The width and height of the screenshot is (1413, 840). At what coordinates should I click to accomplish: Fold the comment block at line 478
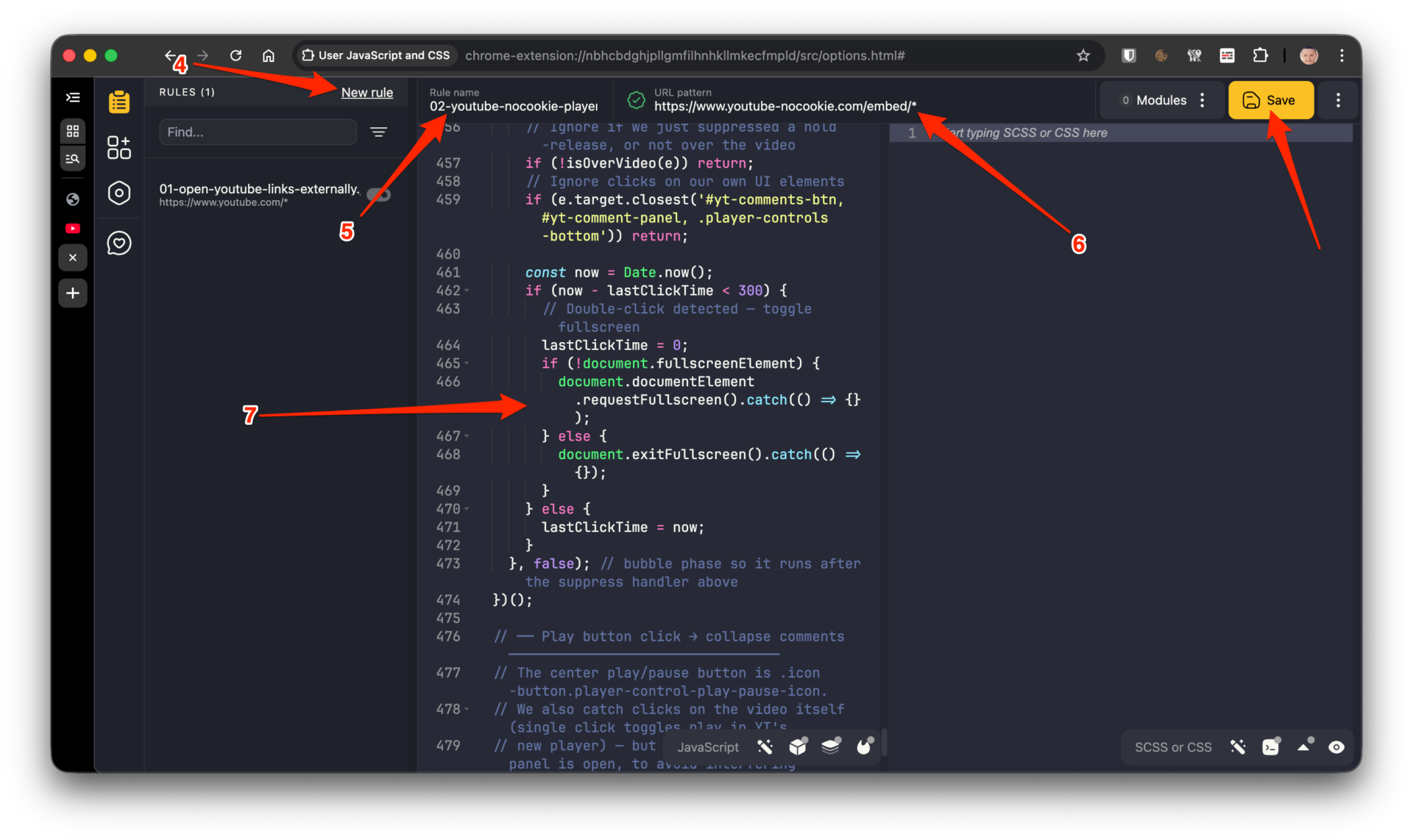(467, 710)
